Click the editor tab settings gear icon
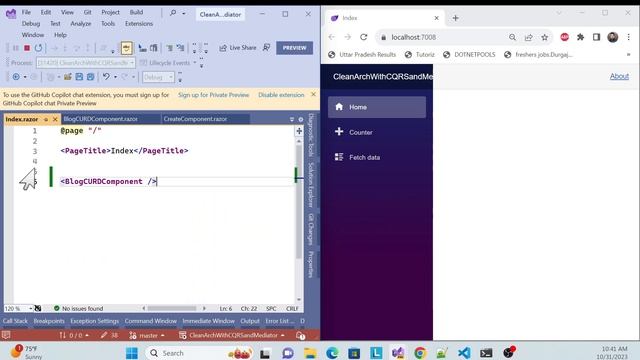 coord(301,119)
